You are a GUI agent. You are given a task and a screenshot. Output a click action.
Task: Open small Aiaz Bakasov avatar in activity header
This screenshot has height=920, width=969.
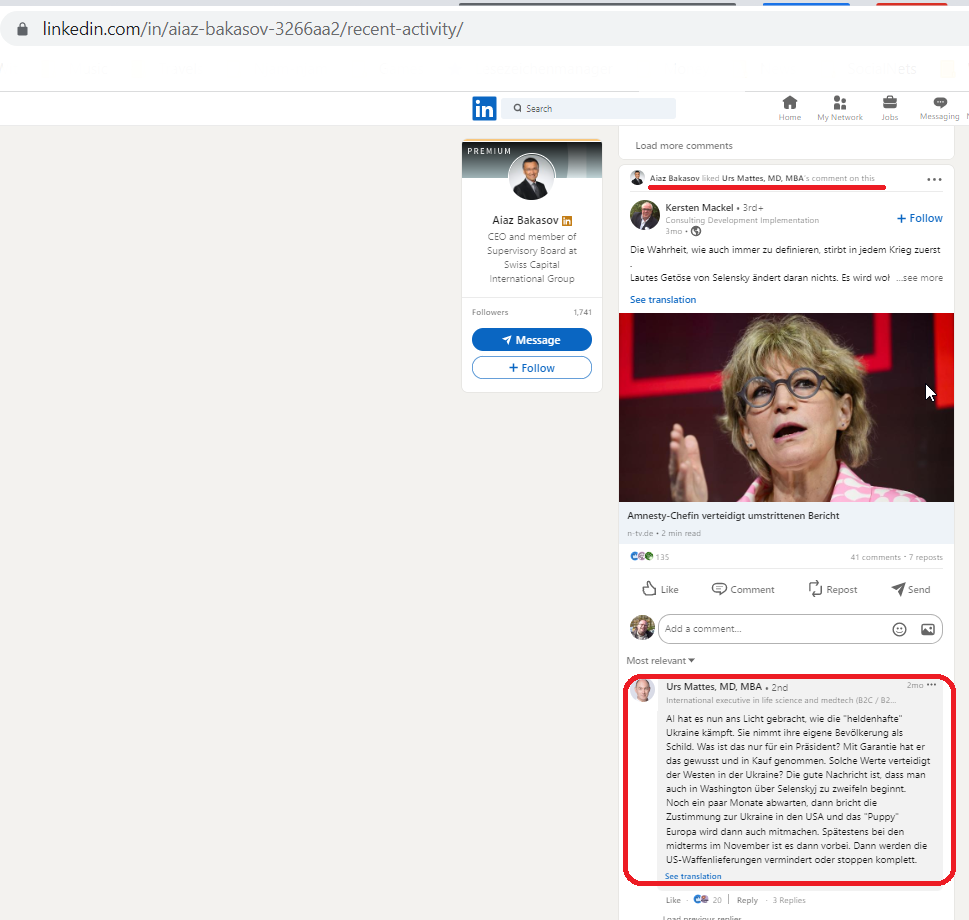click(x=637, y=178)
